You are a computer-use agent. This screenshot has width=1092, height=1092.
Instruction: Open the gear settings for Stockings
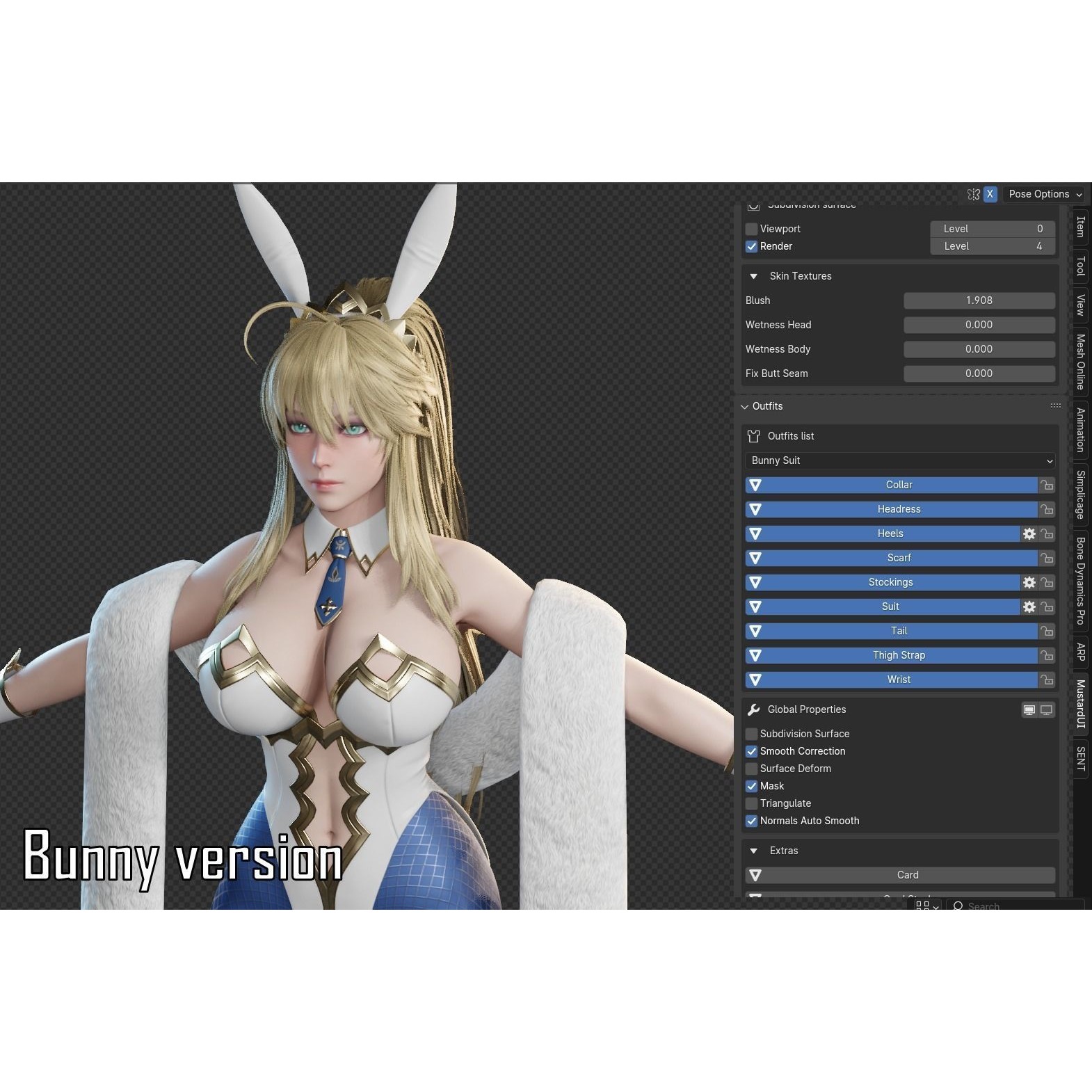[x=1029, y=582]
